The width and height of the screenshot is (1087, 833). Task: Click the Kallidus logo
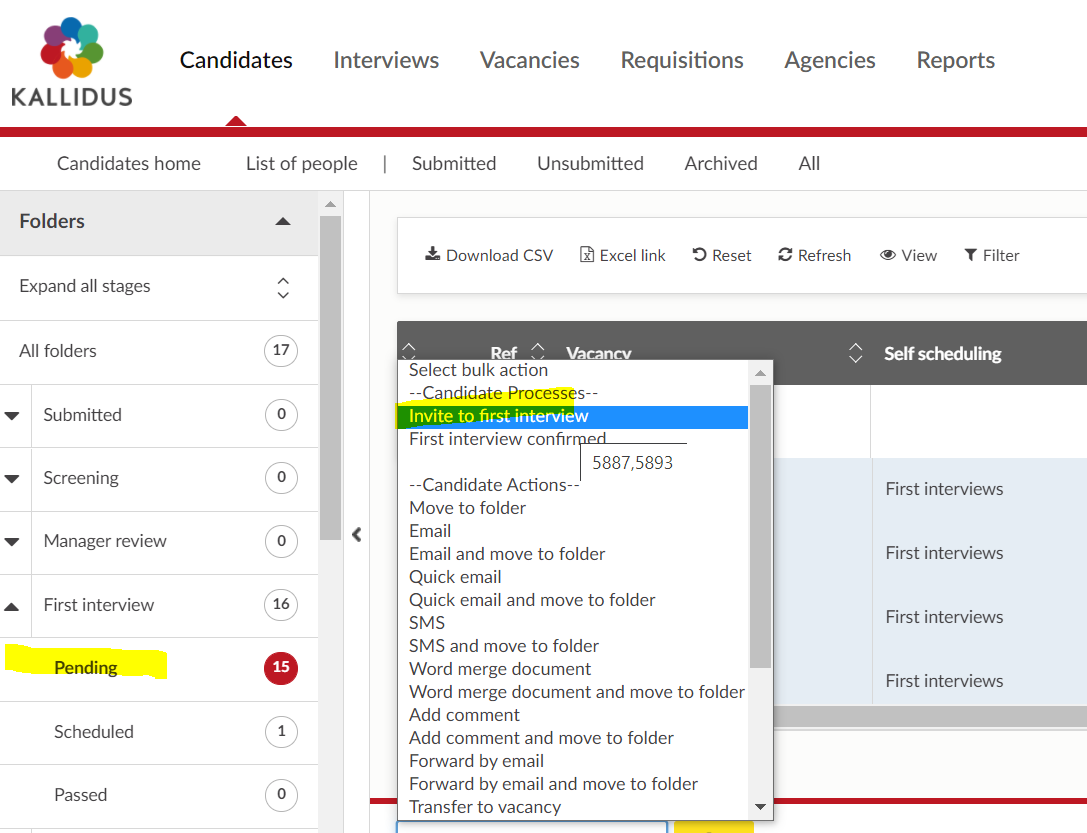71,62
